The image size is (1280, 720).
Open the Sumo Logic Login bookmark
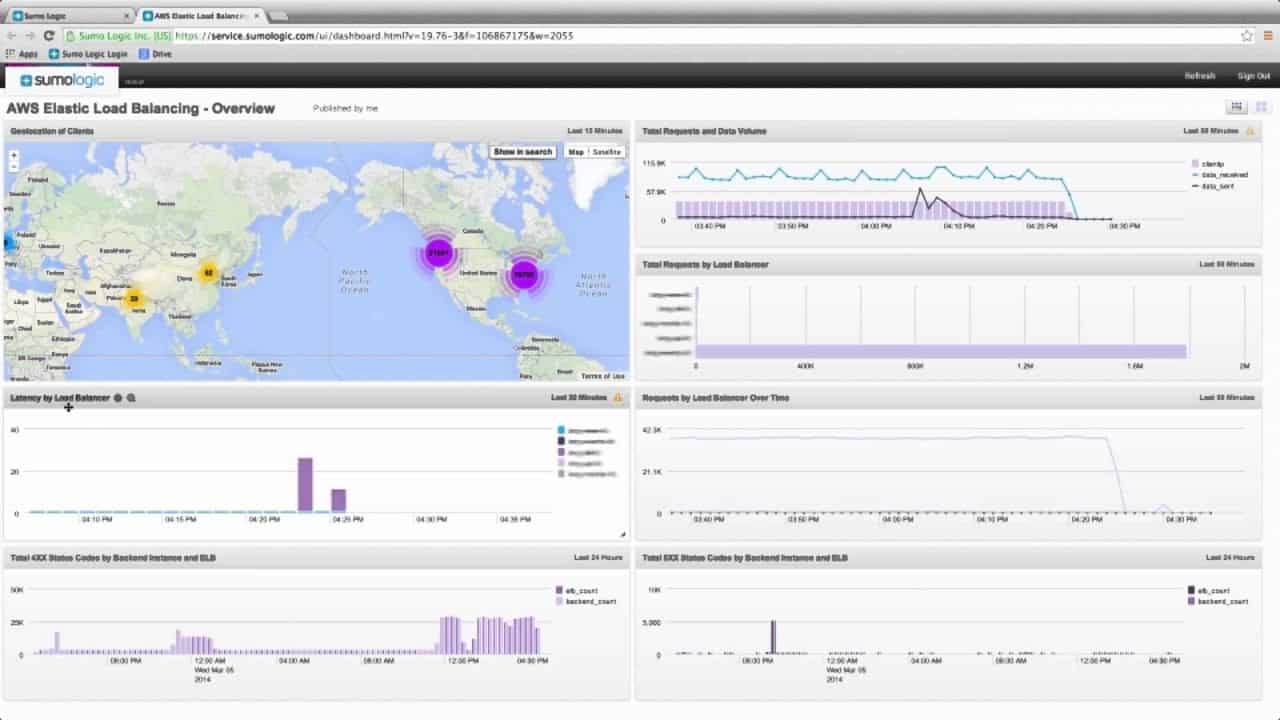pyautogui.click(x=89, y=54)
